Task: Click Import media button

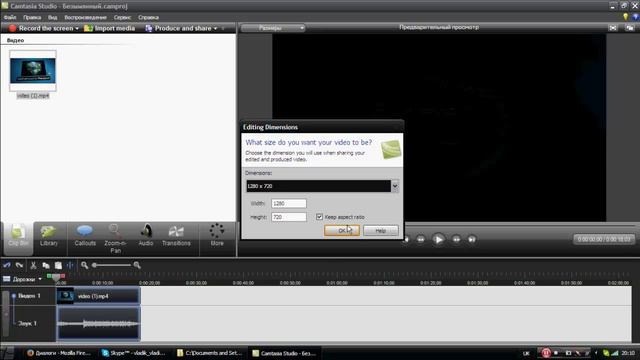Action: [109, 28]
